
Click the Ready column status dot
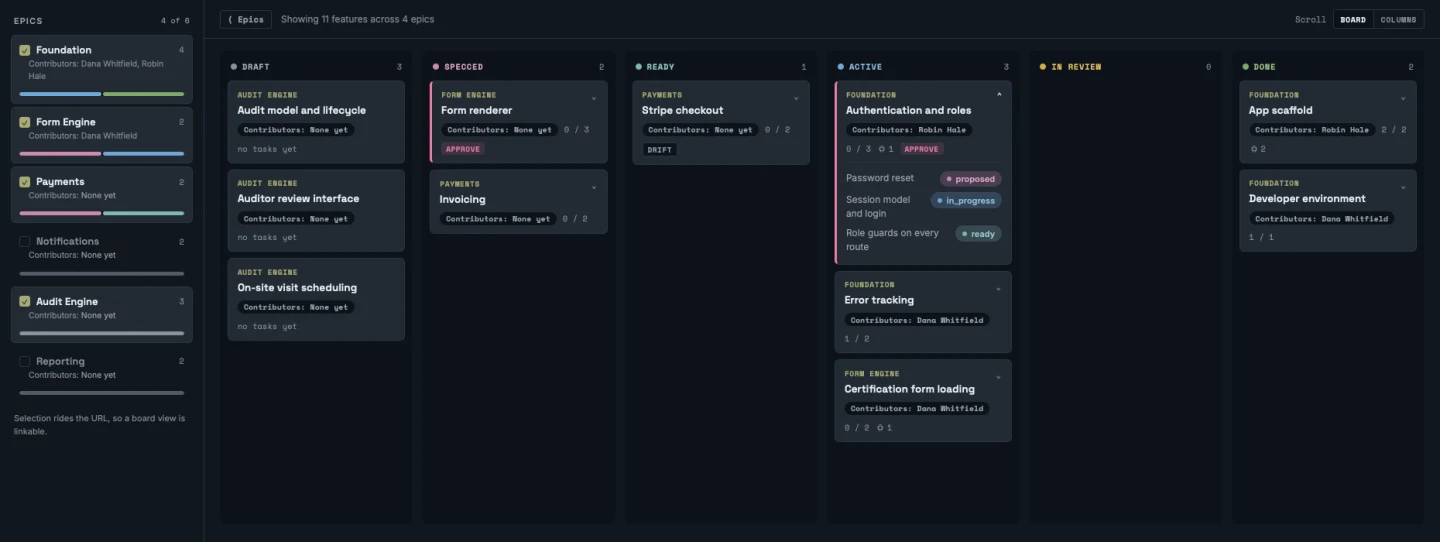(638, 67)
